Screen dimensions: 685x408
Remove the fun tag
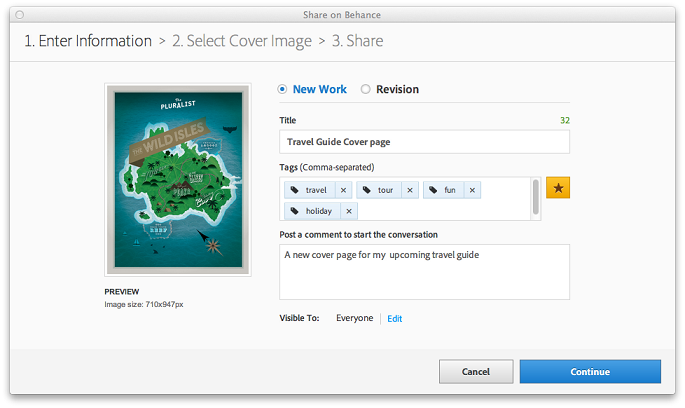(472, 190)
